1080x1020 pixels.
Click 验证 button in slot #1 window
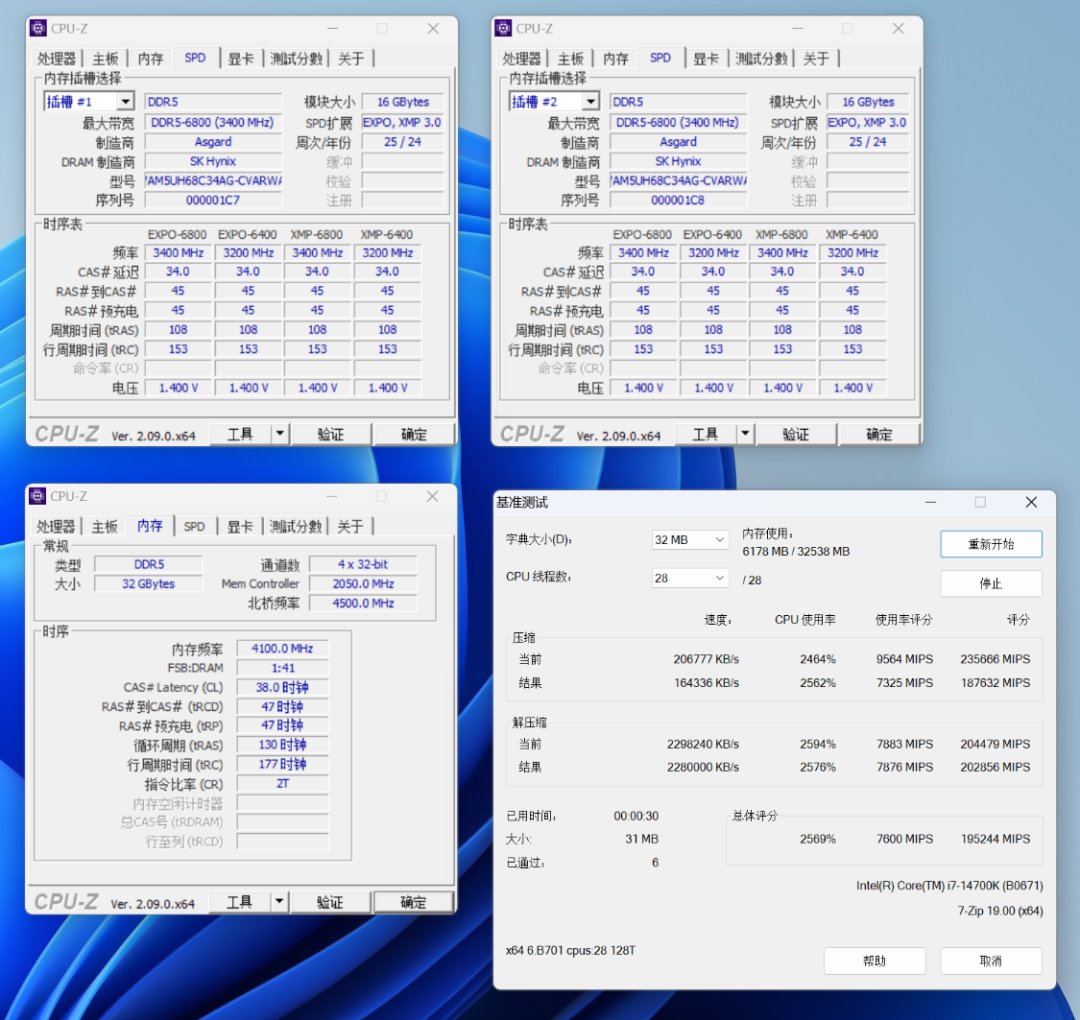click(331, 434)
